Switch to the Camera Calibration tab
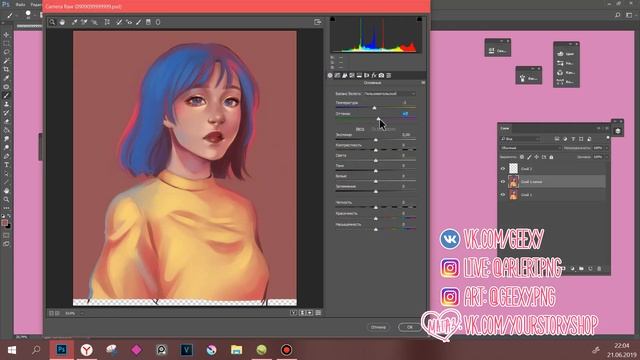Image resolution: width=640 pixels, height=360 pixels. click(x=381, y=76)
